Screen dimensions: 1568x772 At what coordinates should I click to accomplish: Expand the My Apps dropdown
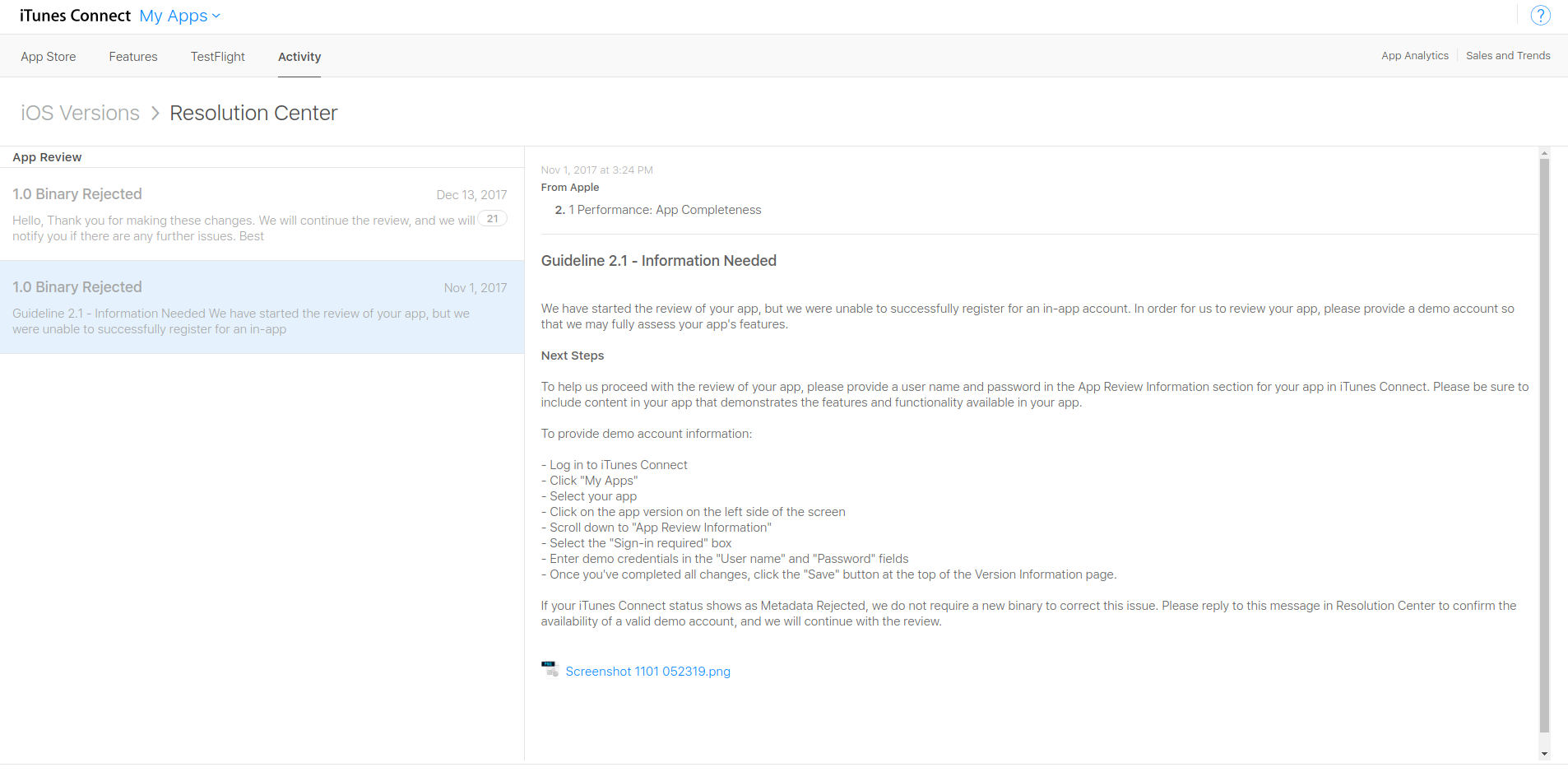(x=180, y=16)
